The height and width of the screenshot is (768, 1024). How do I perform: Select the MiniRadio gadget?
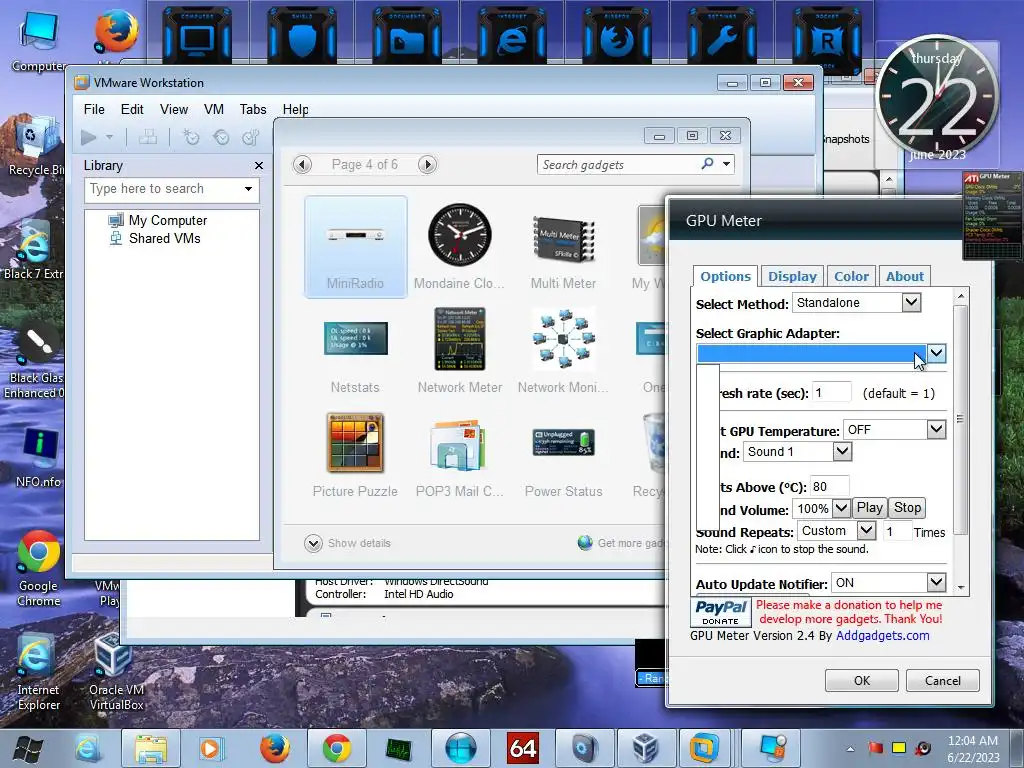click(x=355, y=247)
